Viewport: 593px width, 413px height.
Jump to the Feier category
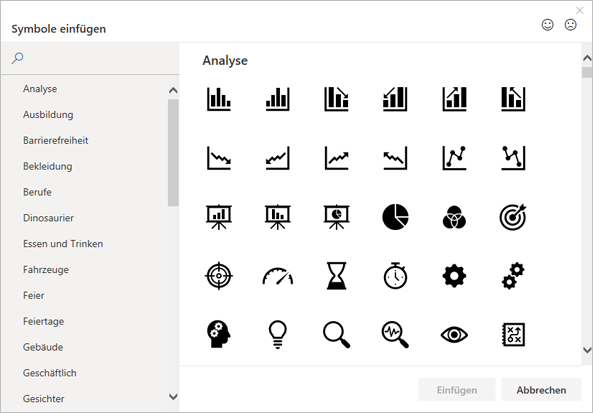33,295
